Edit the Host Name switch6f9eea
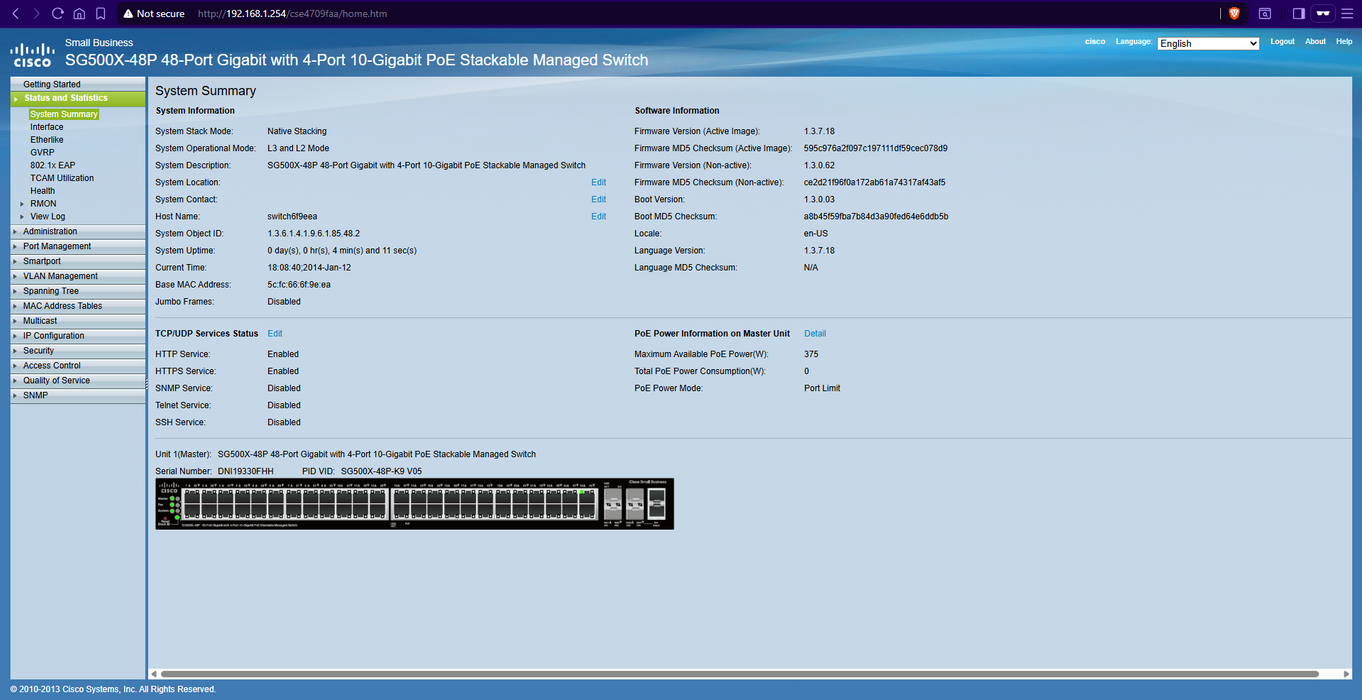 [598, 217]
